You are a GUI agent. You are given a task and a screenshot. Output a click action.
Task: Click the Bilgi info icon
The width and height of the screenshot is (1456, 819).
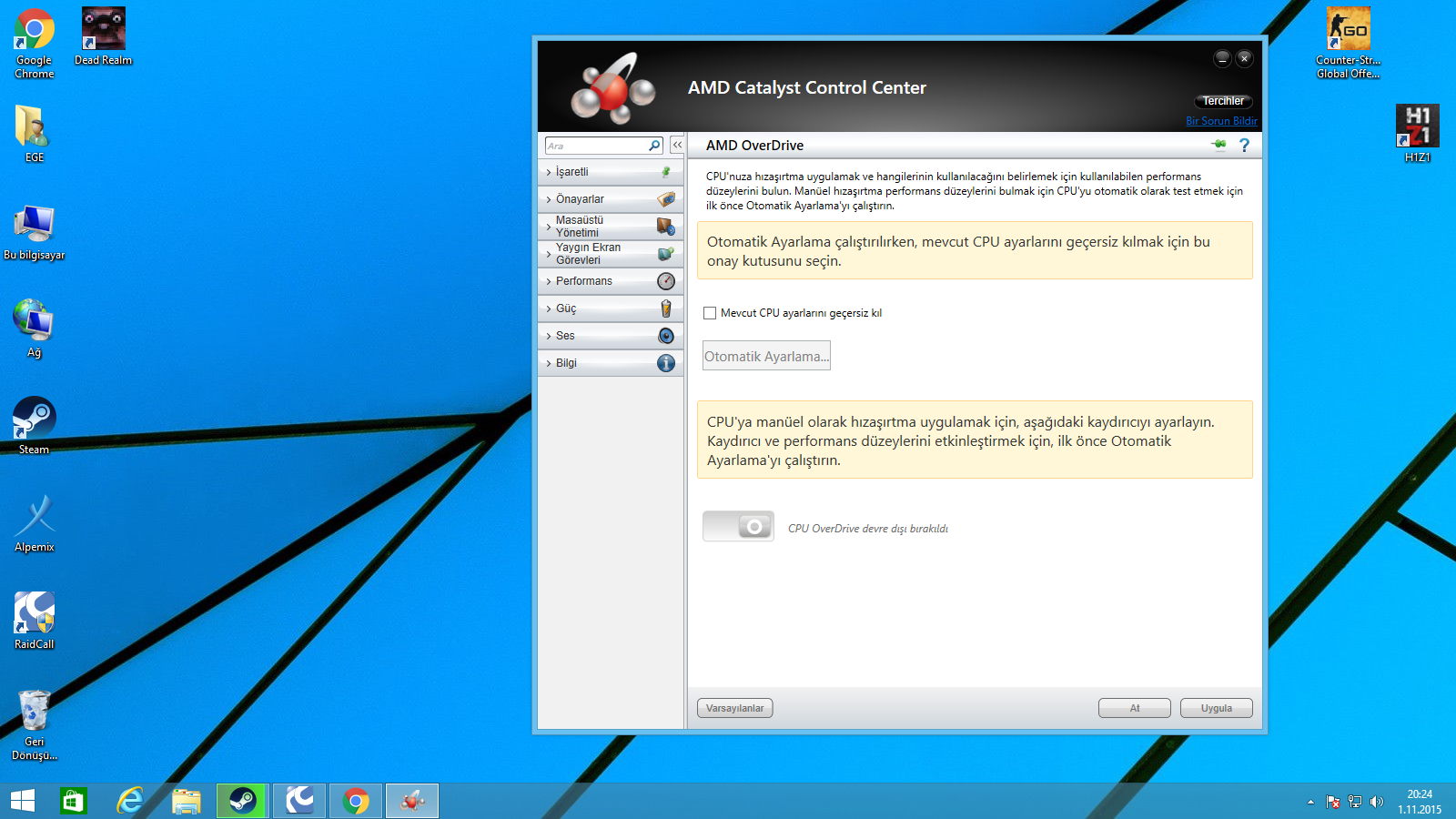(666, 363)
